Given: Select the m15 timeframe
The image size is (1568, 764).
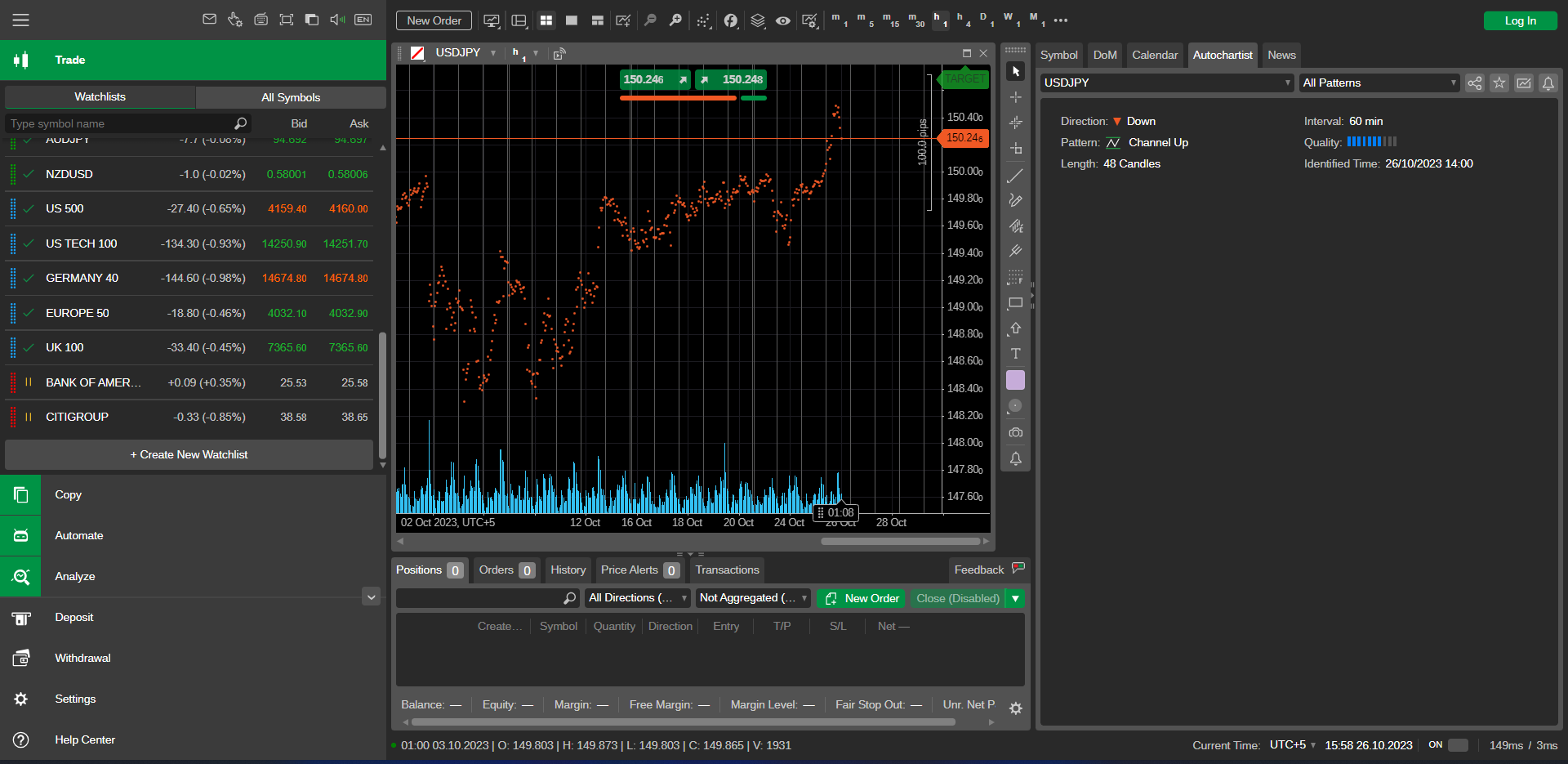Looking at the screenshot, I should point(890,20).
